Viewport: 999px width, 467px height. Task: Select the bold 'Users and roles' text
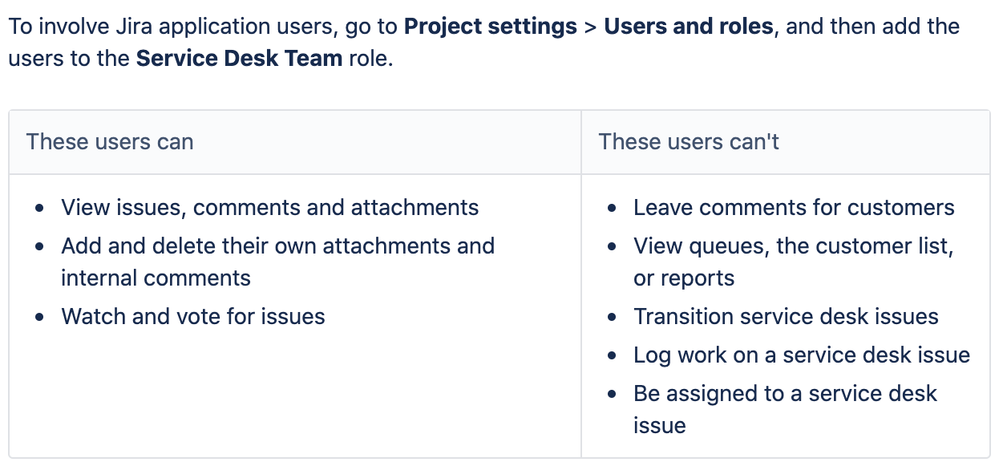tap(689, 27)
